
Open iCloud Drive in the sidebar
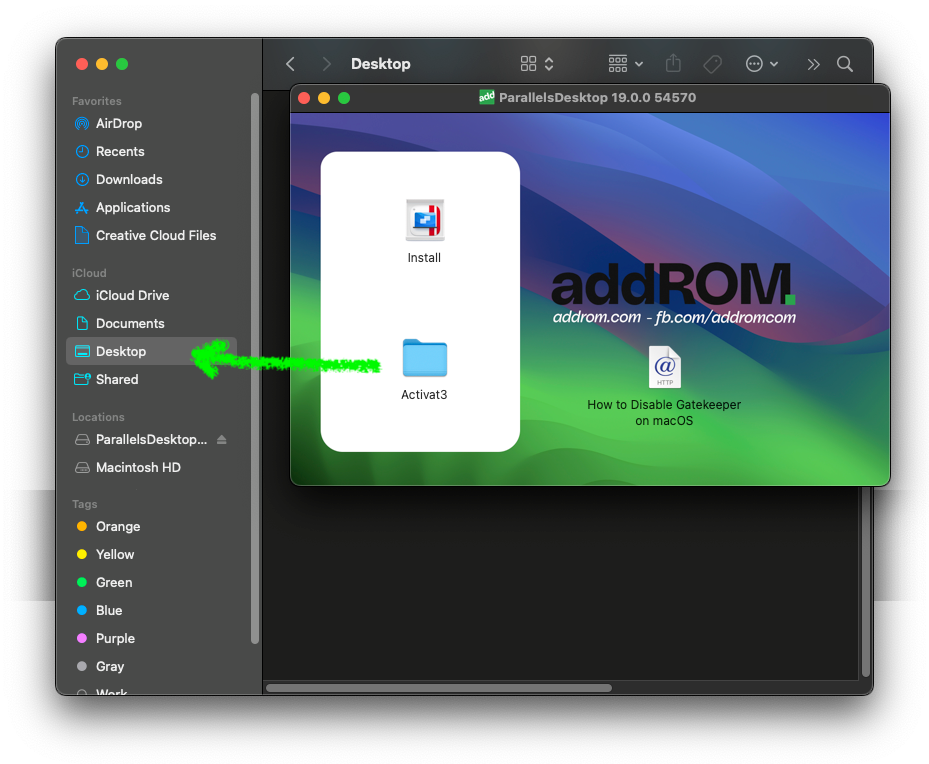(152, 295)
